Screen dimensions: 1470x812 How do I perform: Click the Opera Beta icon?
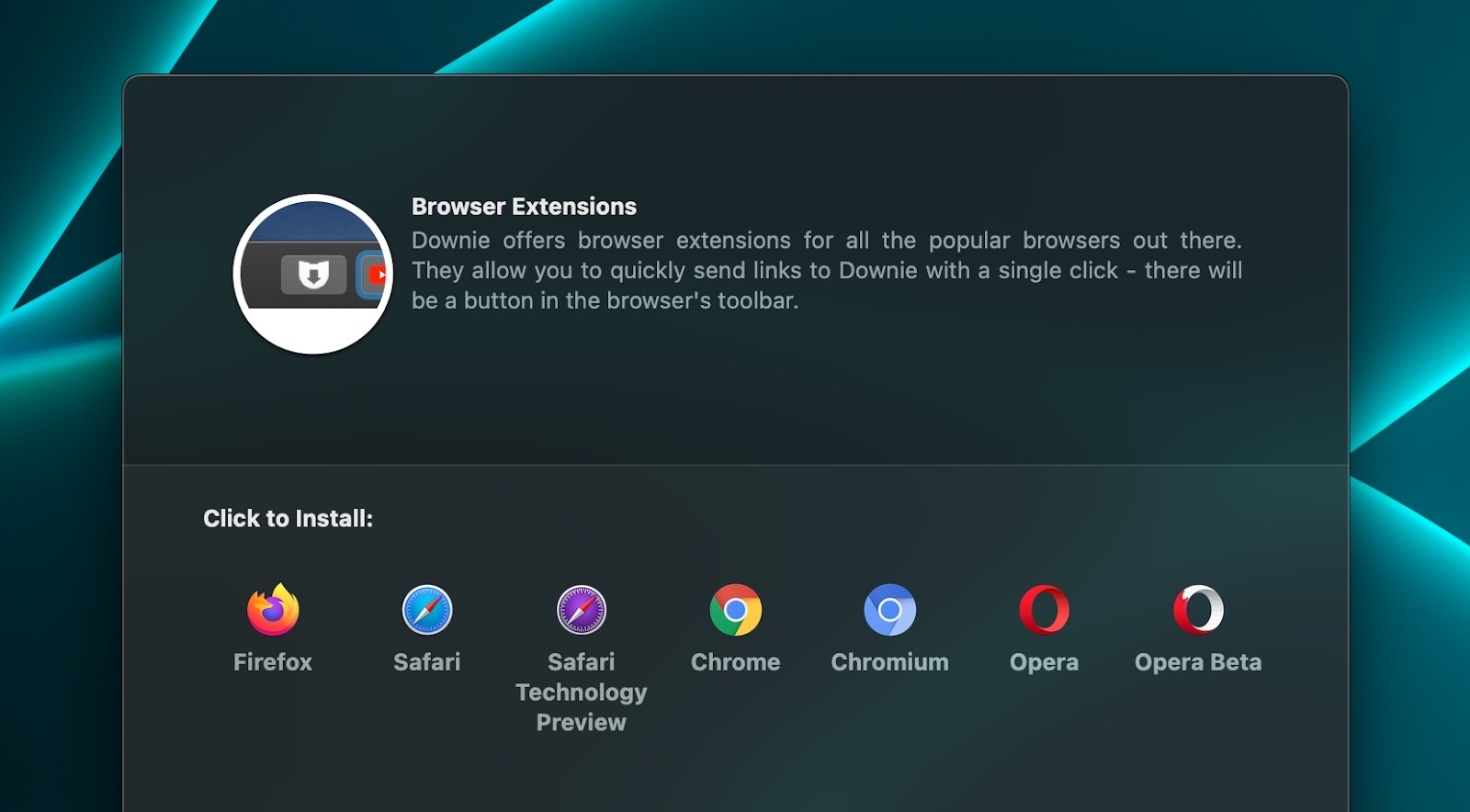coord(1198,610)
